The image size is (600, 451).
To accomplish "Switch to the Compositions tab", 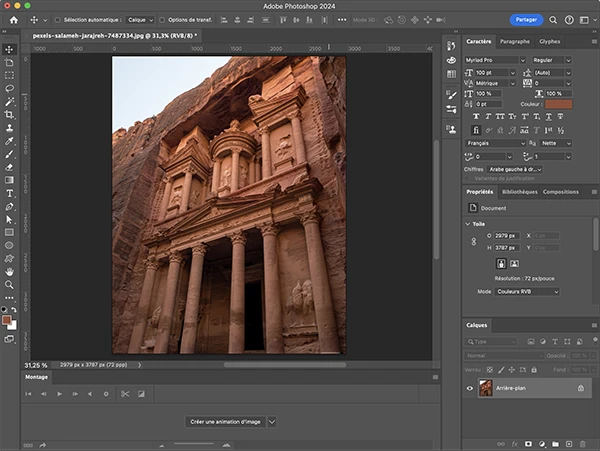I will [561, 192].
